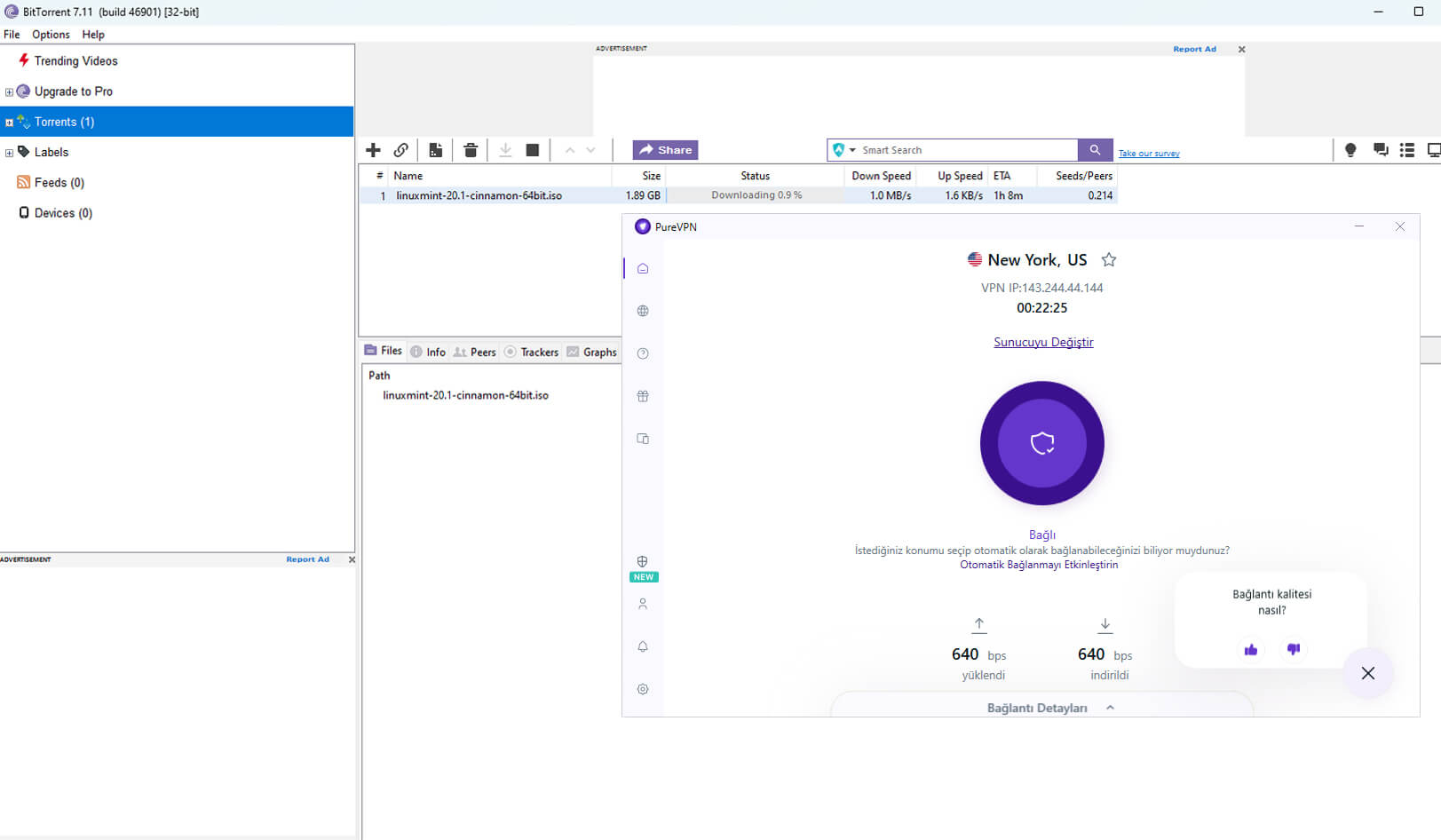1441x840 pixels.
Task: Open PureVPN globe locations icon
Action: coord(643,311)
